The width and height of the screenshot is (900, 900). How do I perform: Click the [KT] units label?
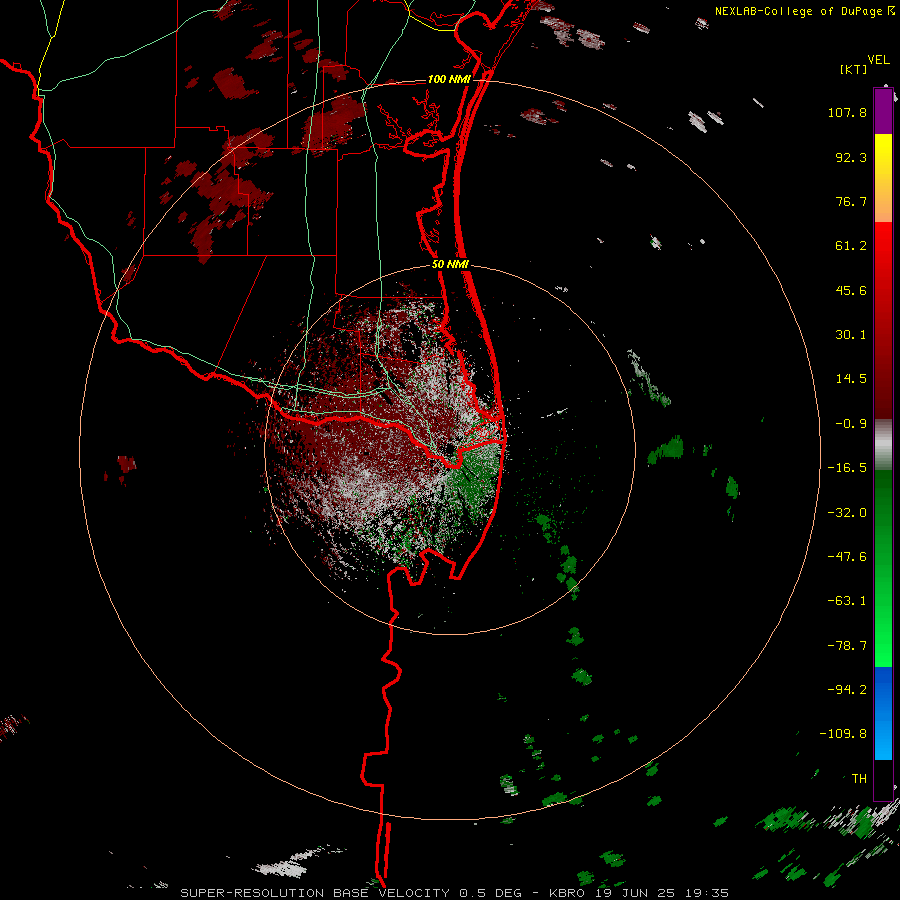[x=853, y=69]
